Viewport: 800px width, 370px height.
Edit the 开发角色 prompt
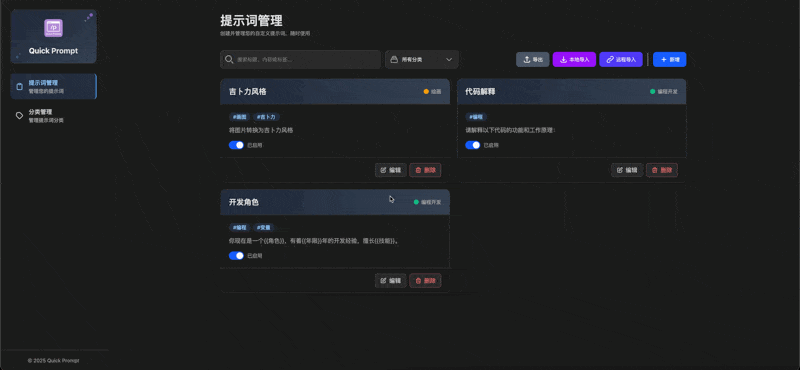(391, 281)
